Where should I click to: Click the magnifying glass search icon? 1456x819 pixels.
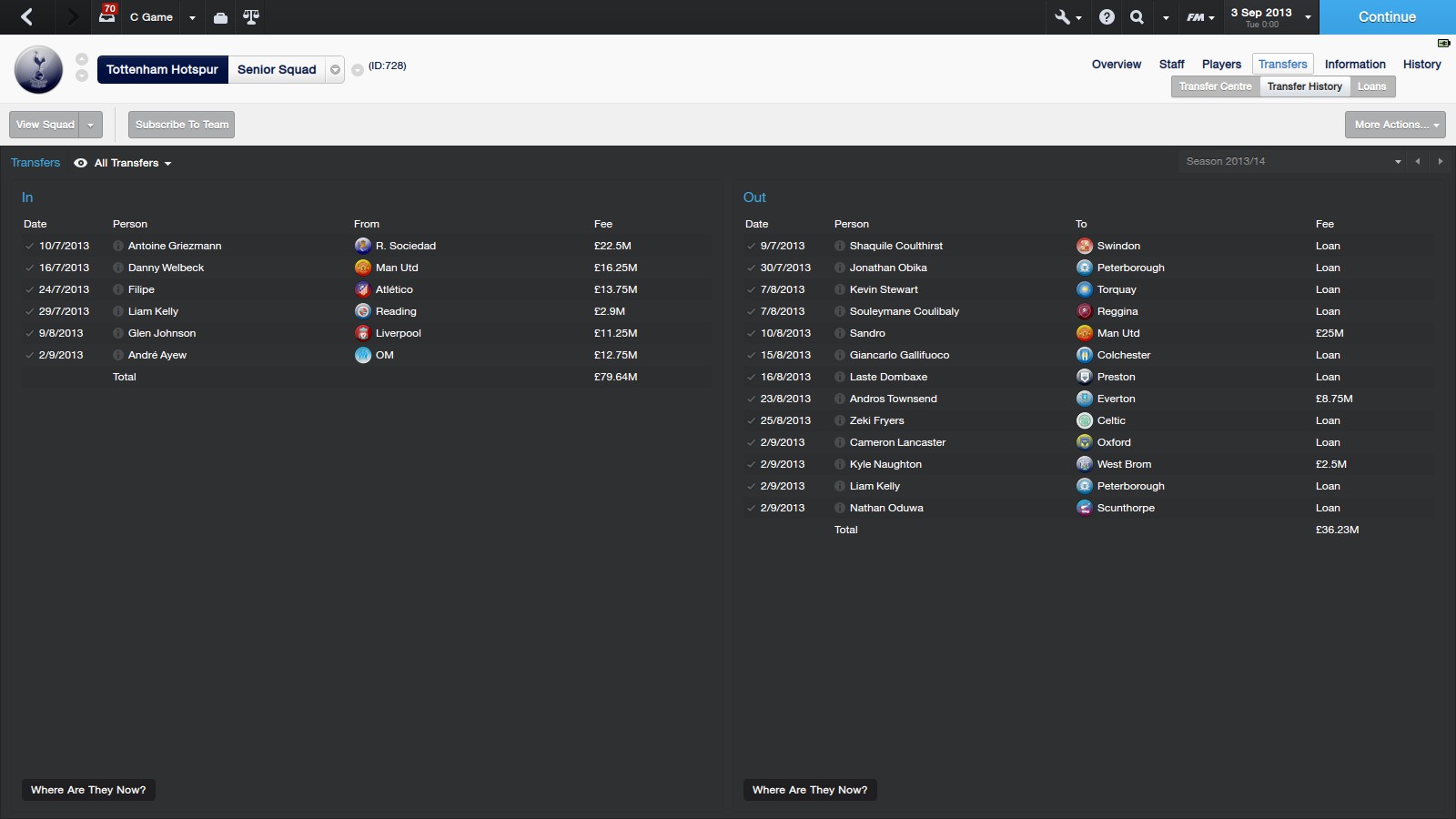coord(1137,17)
